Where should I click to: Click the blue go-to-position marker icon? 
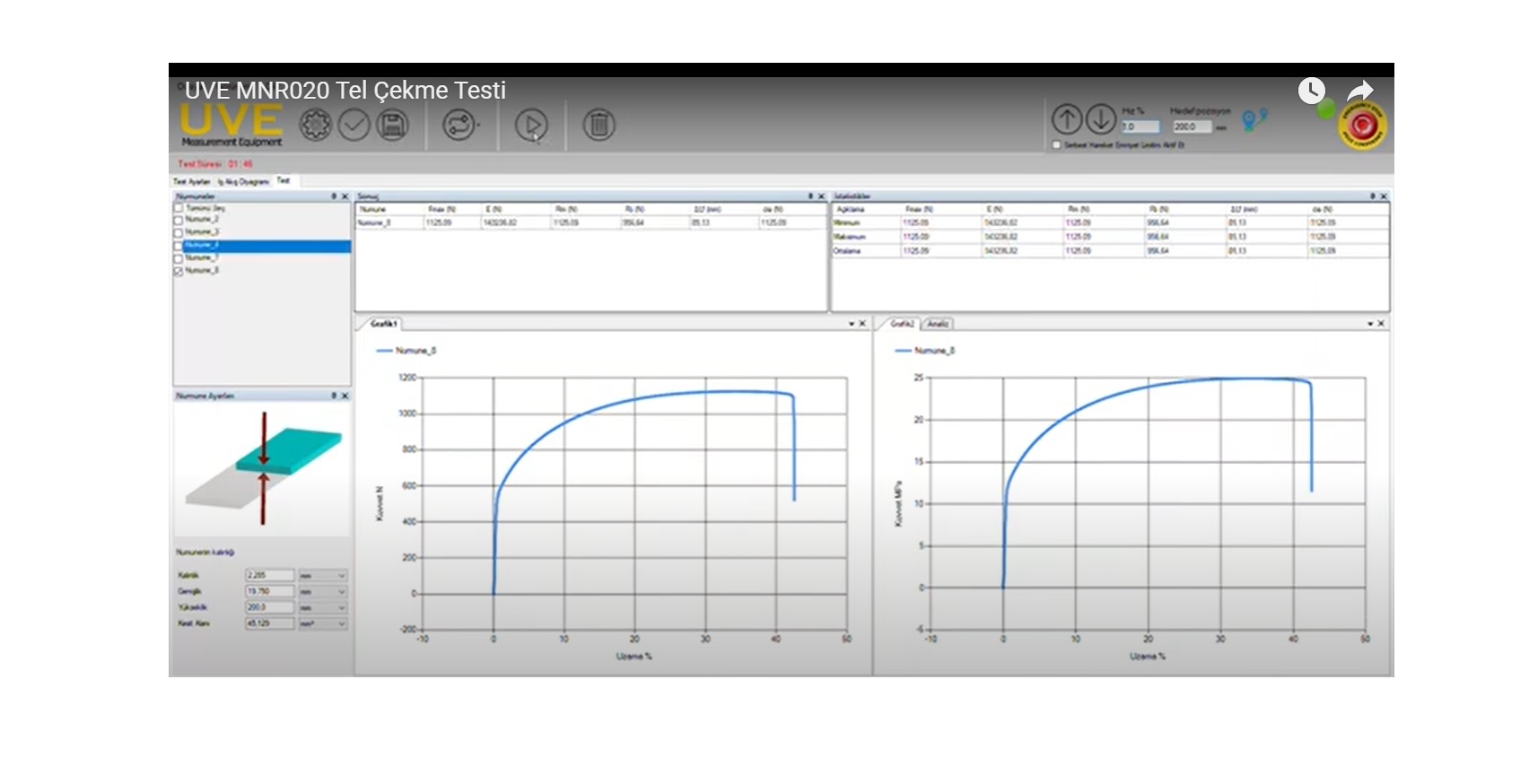coord(1254,119)
